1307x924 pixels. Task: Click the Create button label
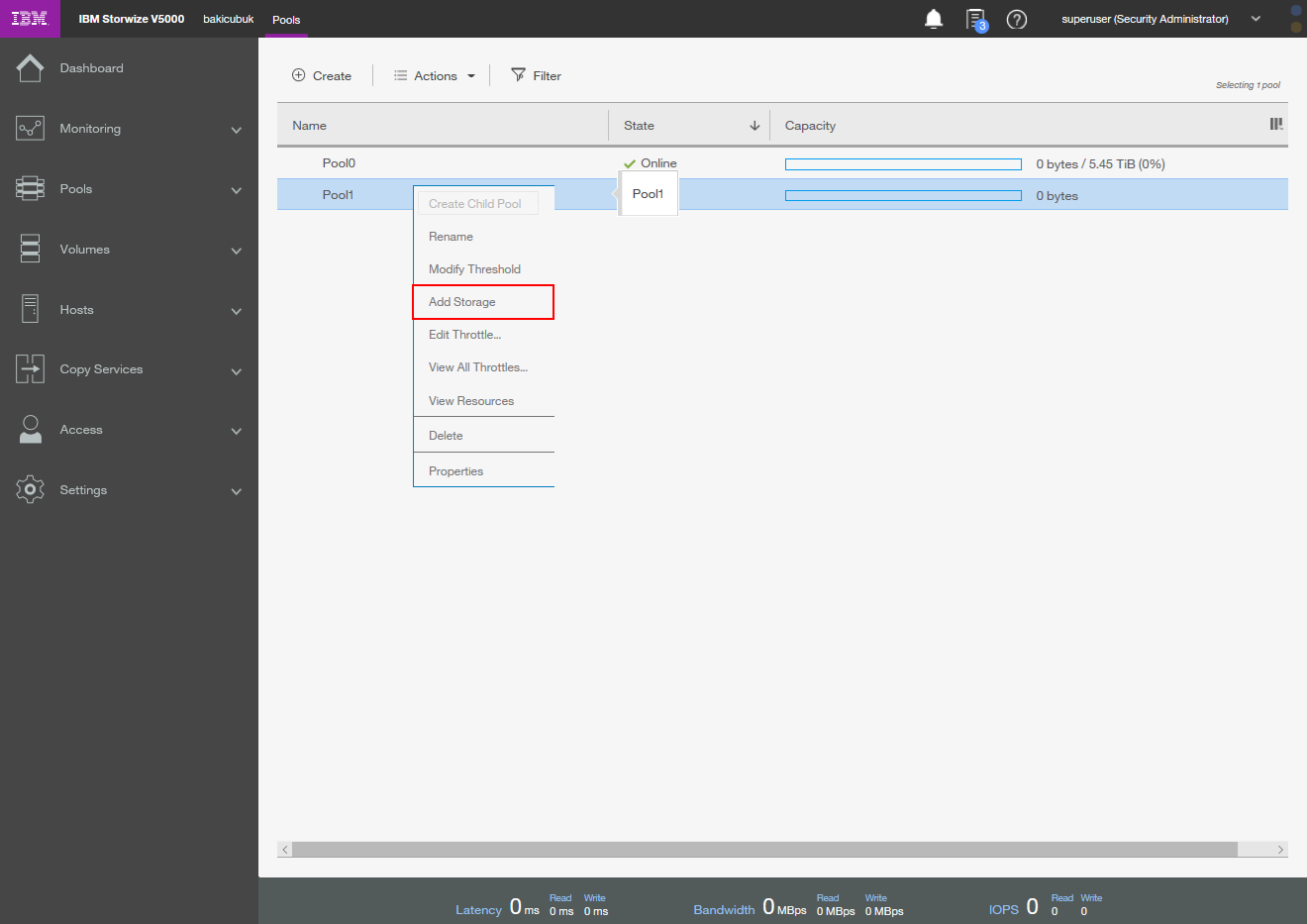point(332,76)
